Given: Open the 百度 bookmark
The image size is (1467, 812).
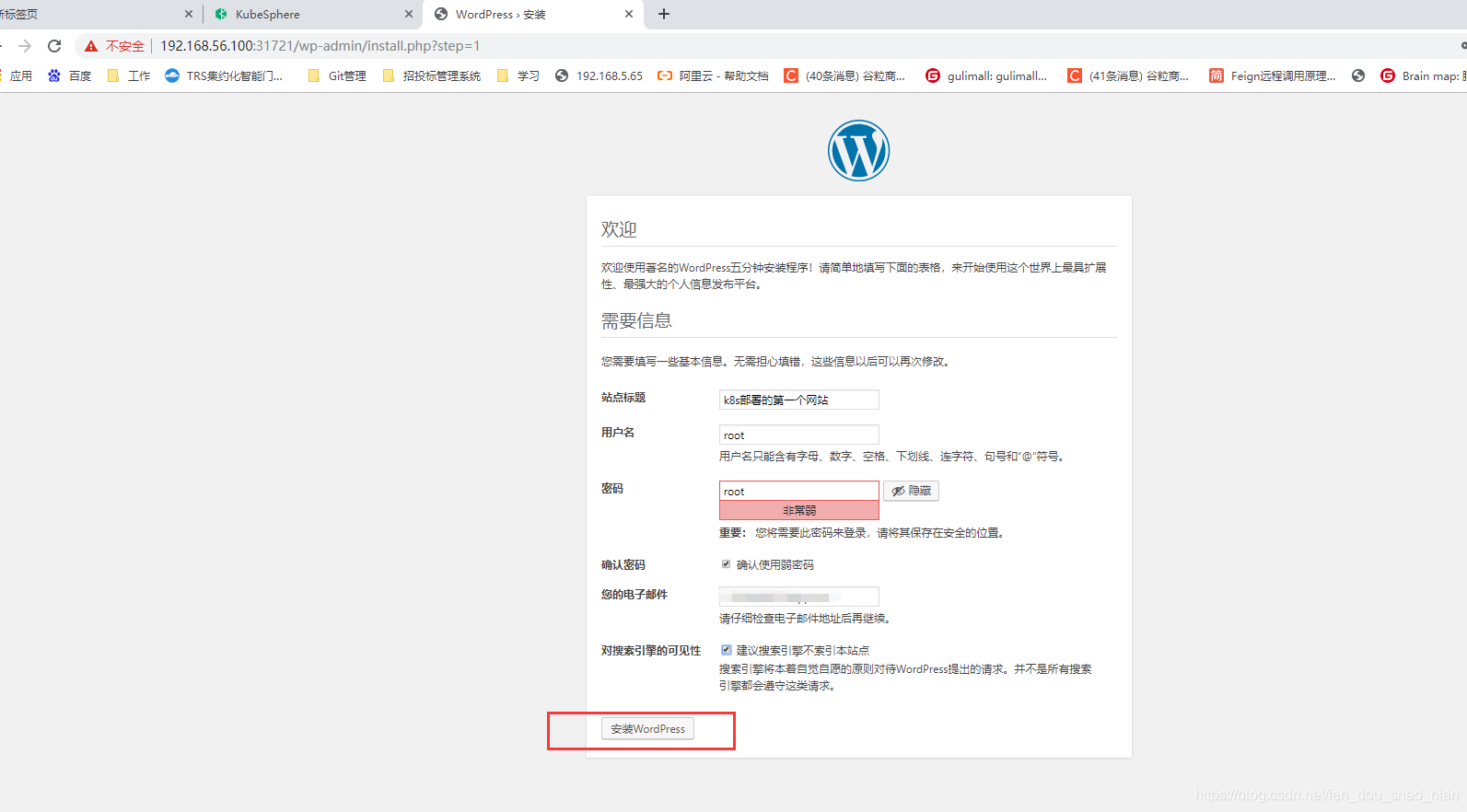Looking at the screenshot, I should coord(70,75).
